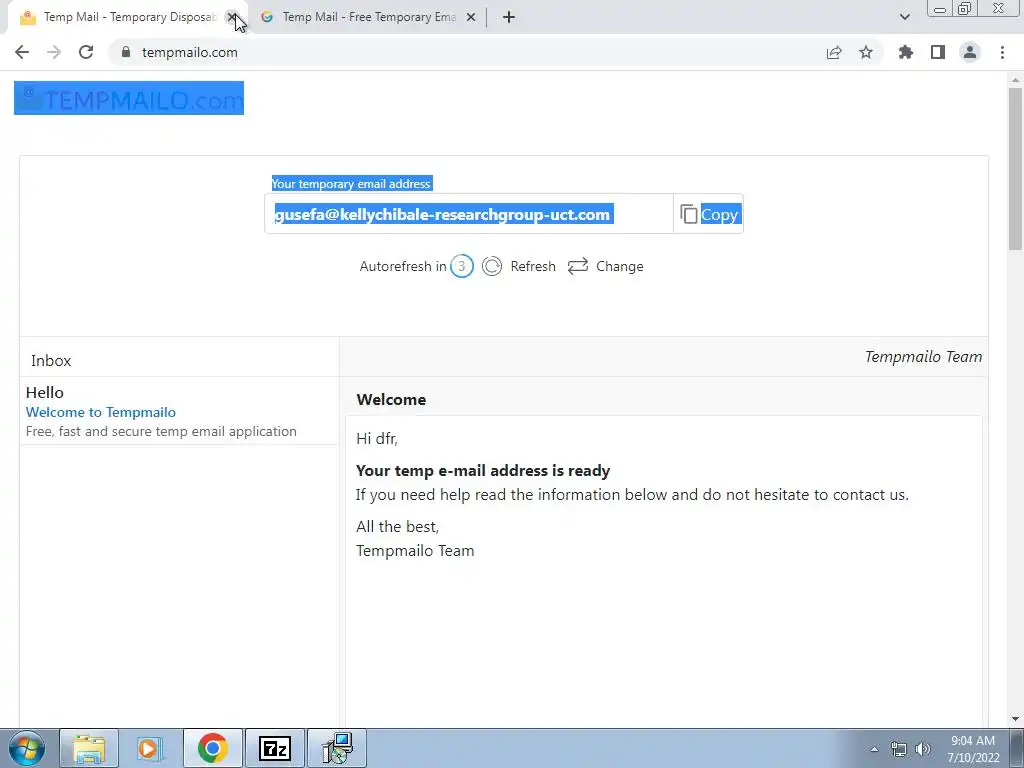
Task: Click the Welcome message subject
Action: coord(391,400)
